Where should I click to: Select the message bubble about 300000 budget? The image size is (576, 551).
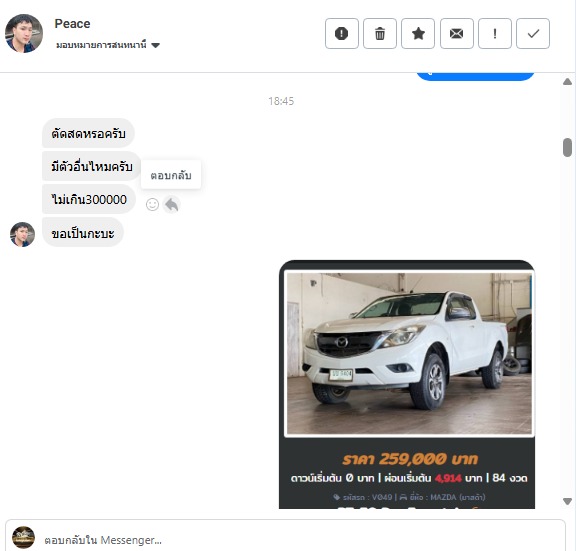(x=89, y=199)
